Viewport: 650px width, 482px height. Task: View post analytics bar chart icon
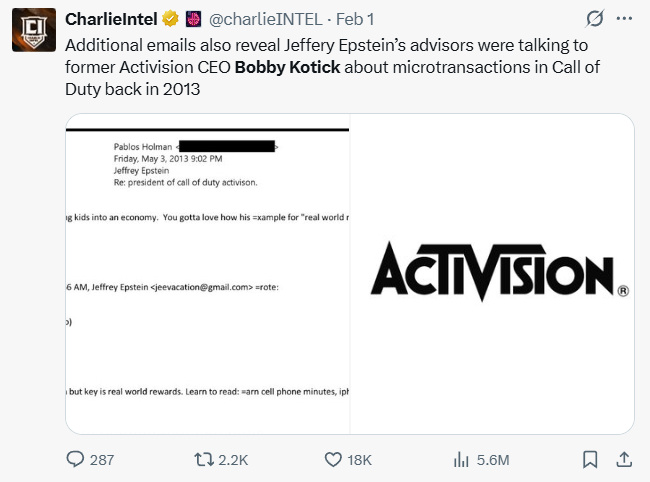(x=462, y=459)
